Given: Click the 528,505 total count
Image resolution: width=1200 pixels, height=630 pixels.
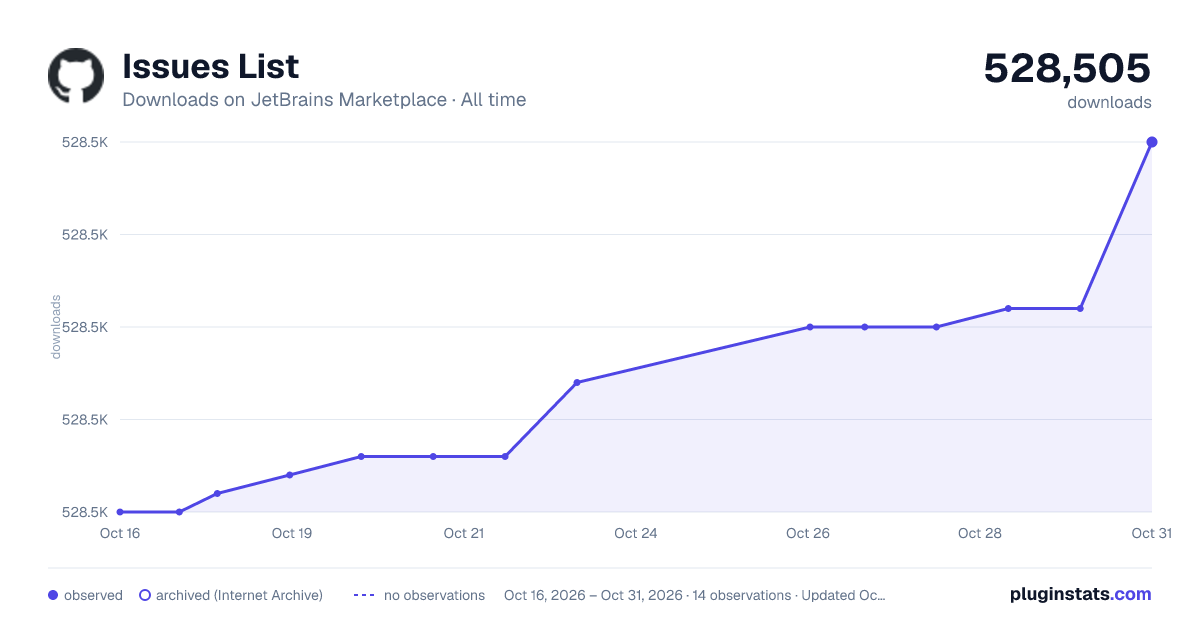Looking at the screenshot, I should (1068, 68).
